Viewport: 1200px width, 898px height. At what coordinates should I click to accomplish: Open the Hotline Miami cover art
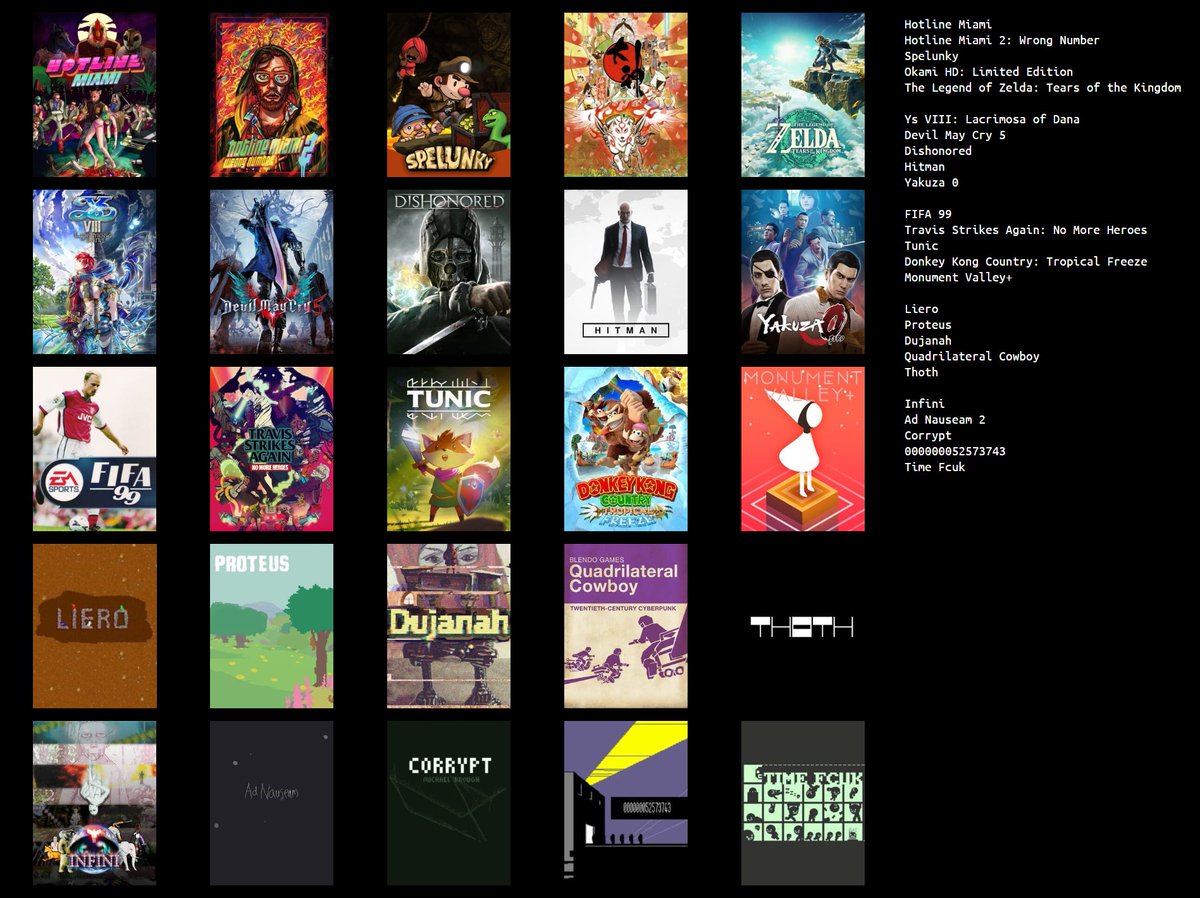coord(94,95)
